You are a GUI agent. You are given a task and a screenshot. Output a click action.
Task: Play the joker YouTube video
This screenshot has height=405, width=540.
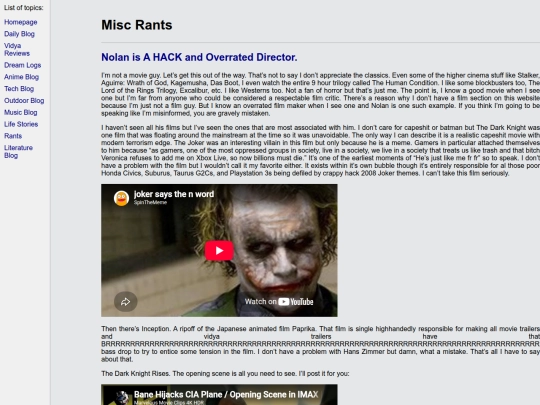pyautogui.click(x=219, y=250)
